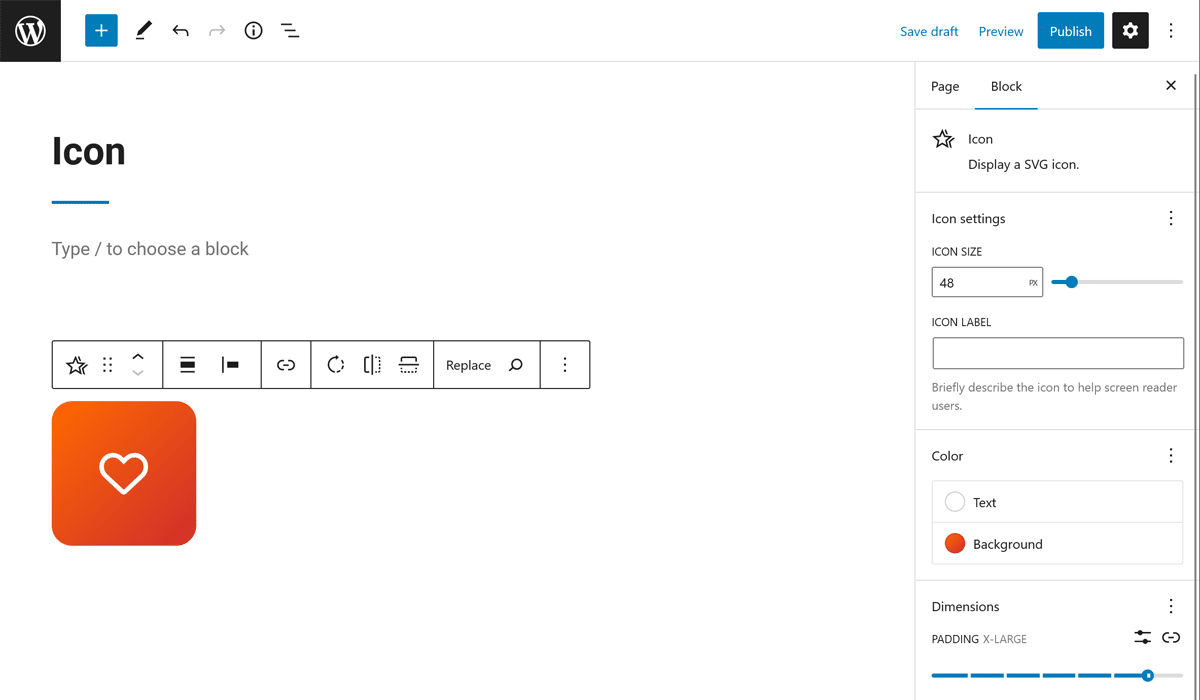Select the heart icon block

[124, 473]
